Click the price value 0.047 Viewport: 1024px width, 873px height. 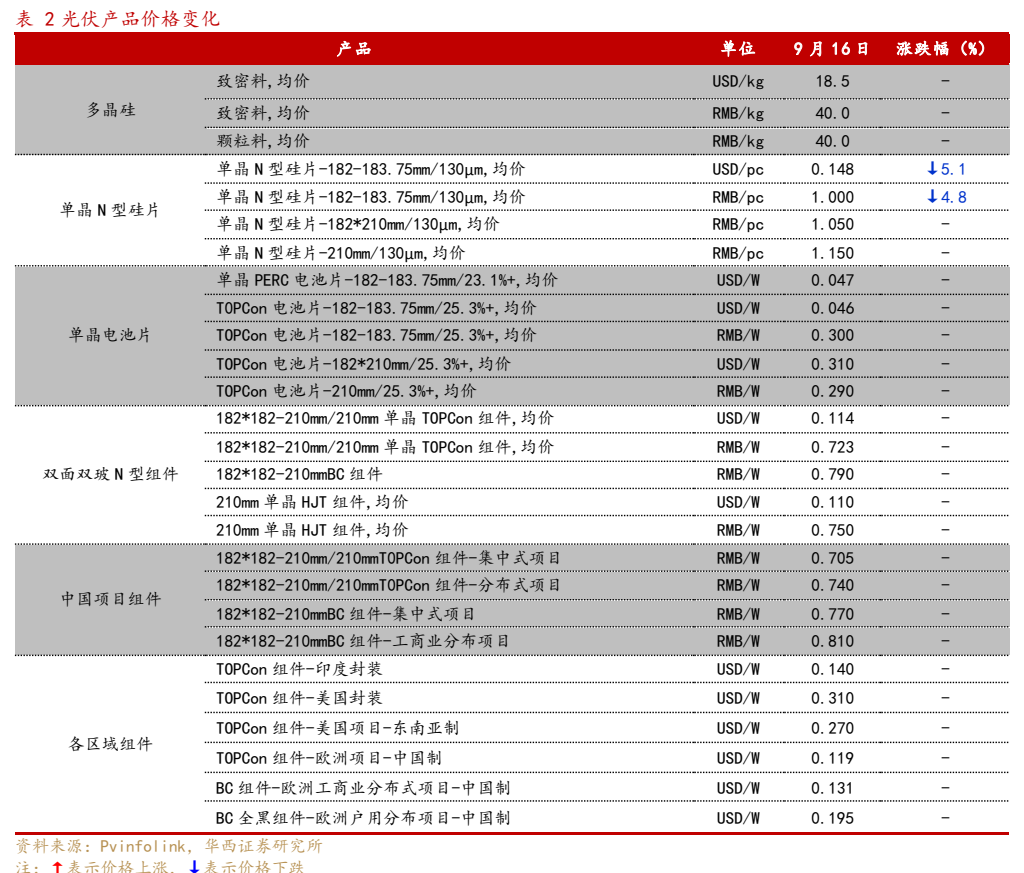point(833,281)
